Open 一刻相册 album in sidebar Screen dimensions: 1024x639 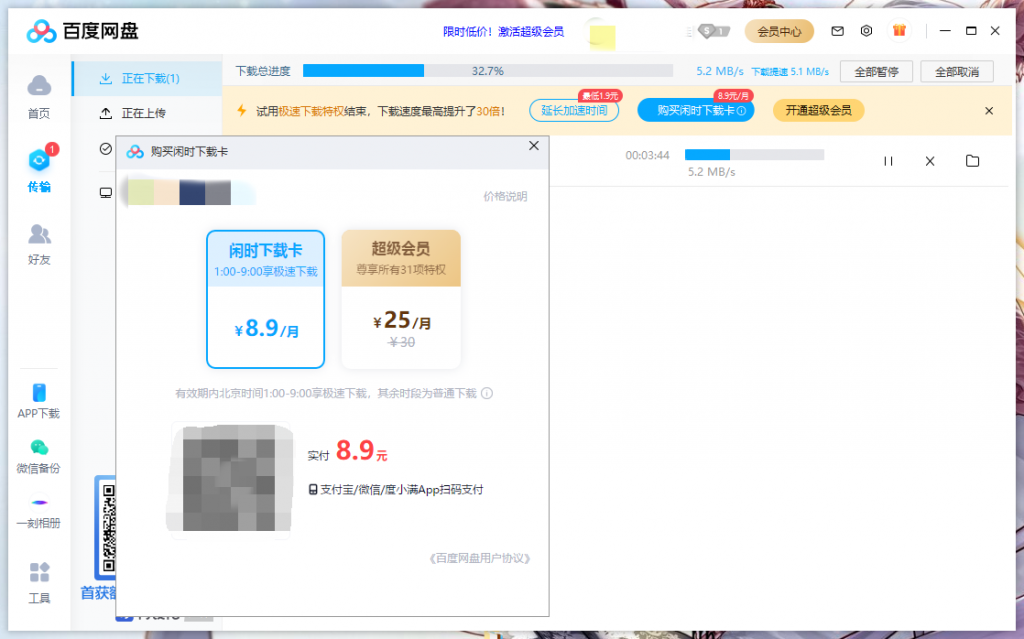pyautogui.click(x=39, y=512)
